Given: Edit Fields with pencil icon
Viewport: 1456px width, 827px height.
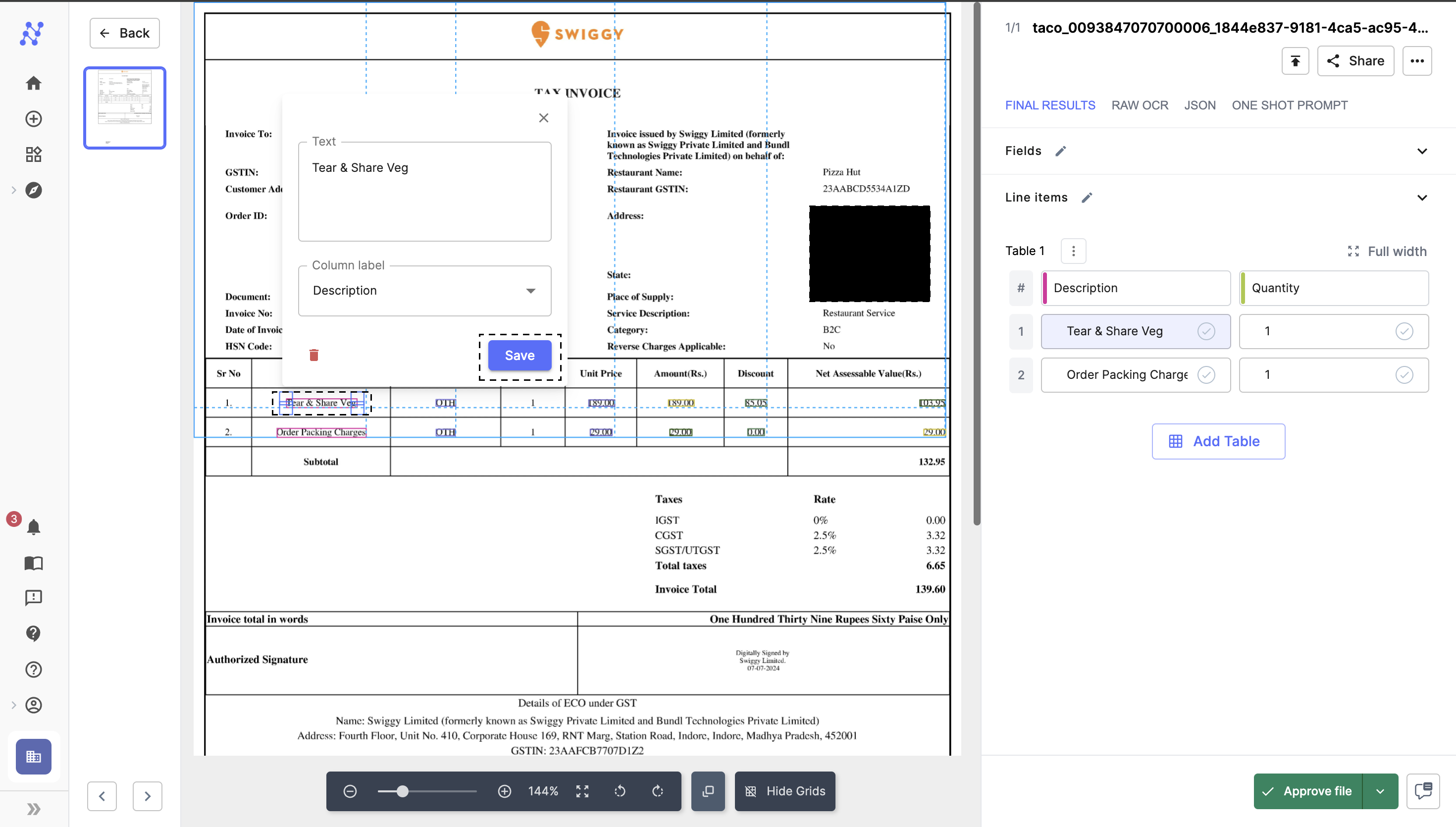Looking at the screenshot, I should (1060, 151).
